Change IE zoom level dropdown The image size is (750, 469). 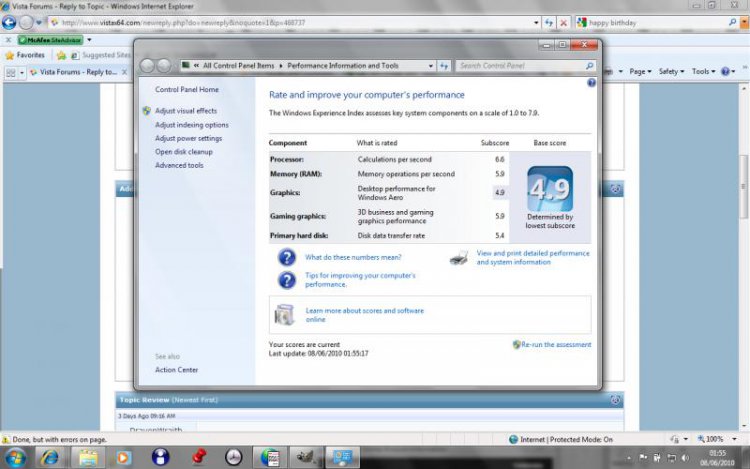point(734,439)
